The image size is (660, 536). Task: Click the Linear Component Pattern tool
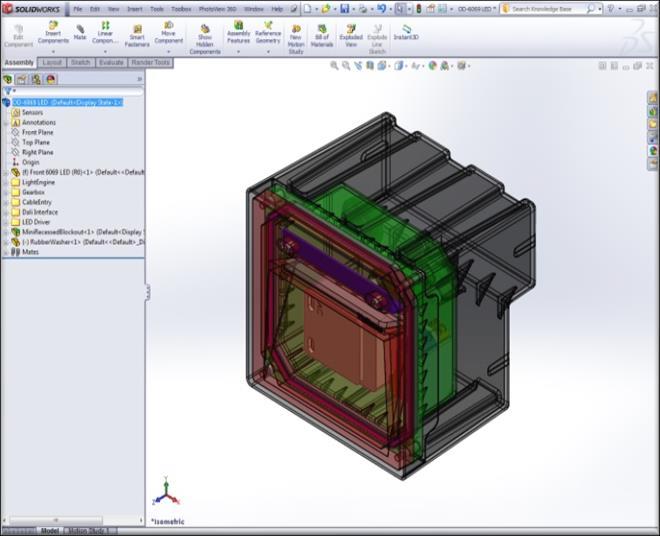(x=105, y=33)
